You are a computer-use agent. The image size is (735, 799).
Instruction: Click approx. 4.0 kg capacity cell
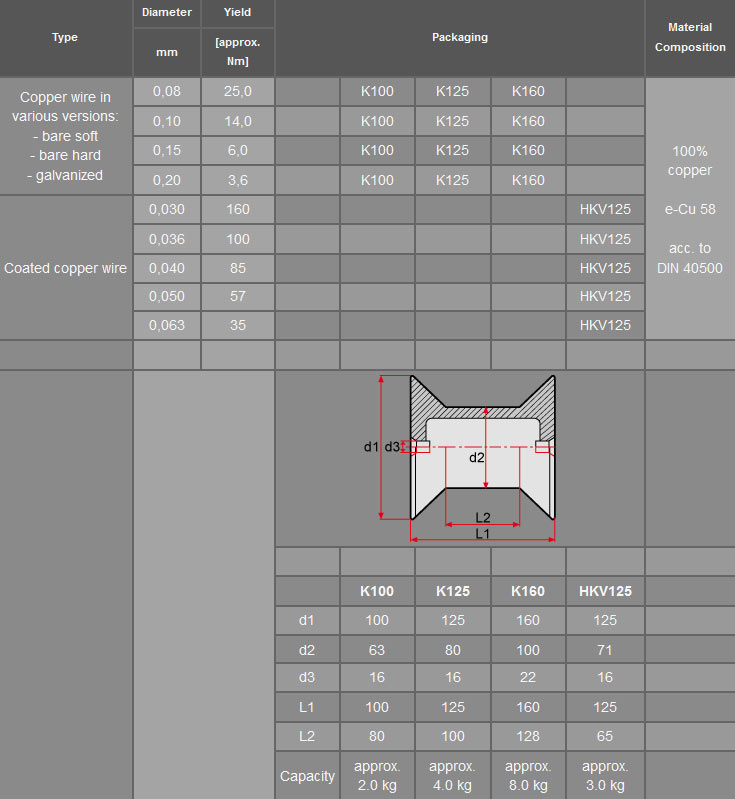click(453, 776)
